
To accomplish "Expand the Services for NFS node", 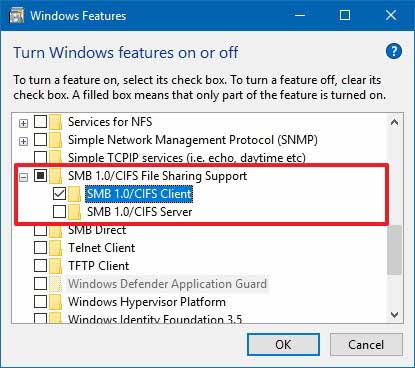I will pyautogui.click(x=23, y=123).
